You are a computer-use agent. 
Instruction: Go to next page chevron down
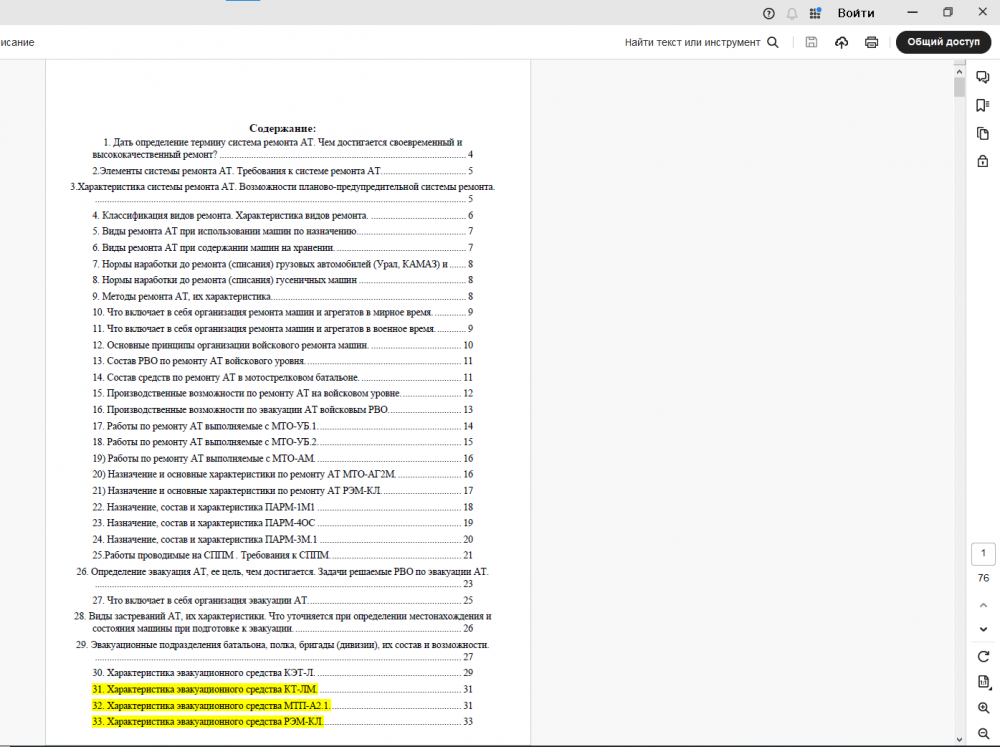pos(983,629)
